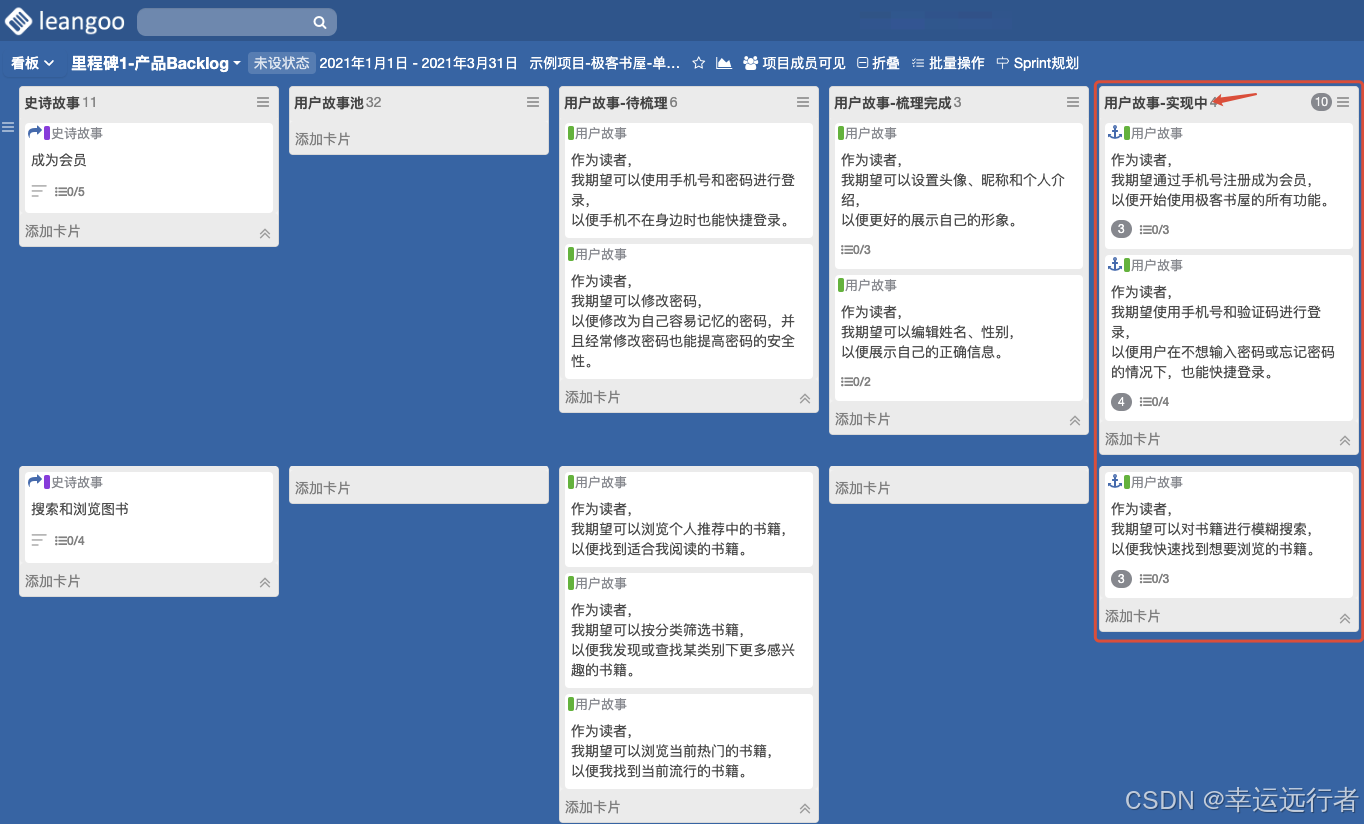Click collapse chevron below the 模糊搜索 card

point(1345,618)
